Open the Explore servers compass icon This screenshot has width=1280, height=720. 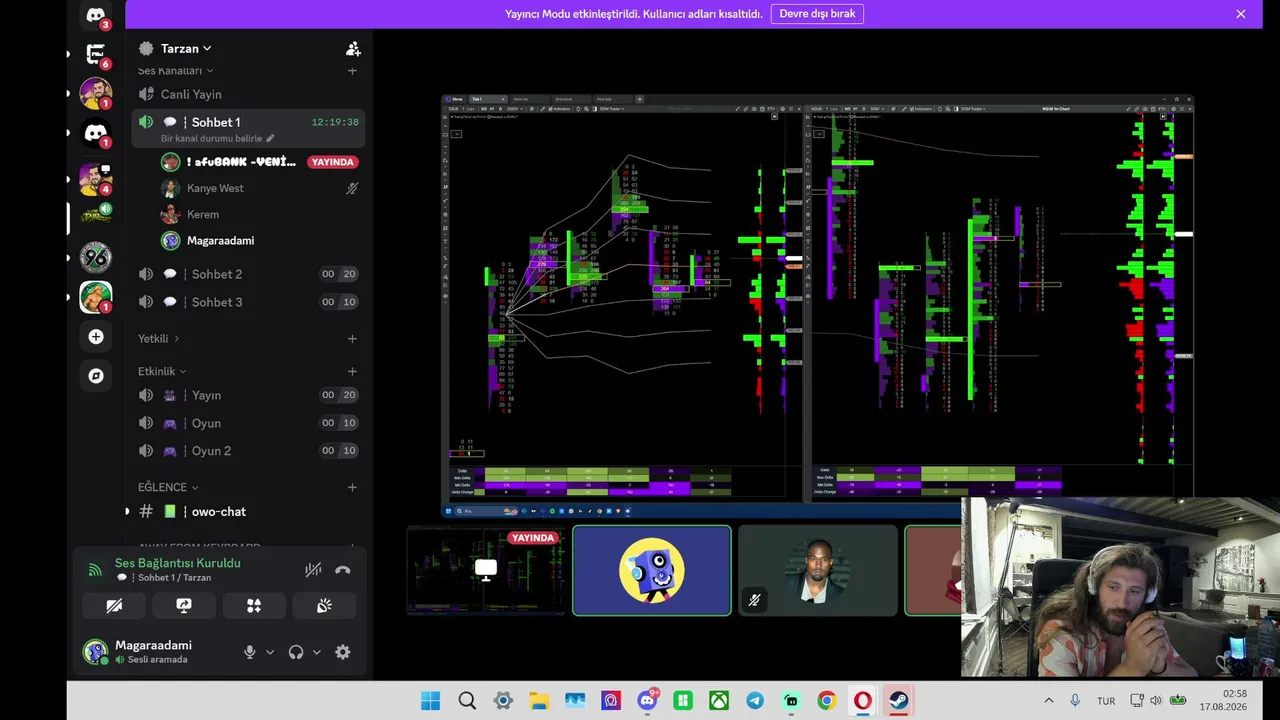(x=96, y=376)
